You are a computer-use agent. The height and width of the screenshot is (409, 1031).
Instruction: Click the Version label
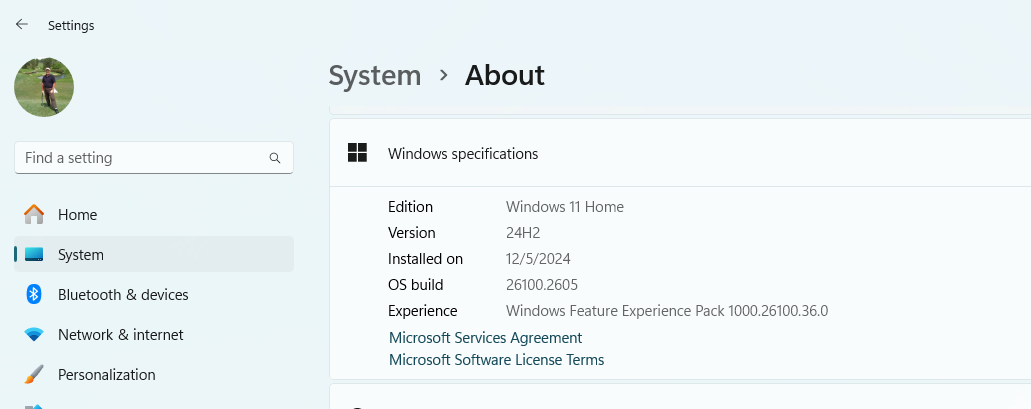(x=412, y=233)
